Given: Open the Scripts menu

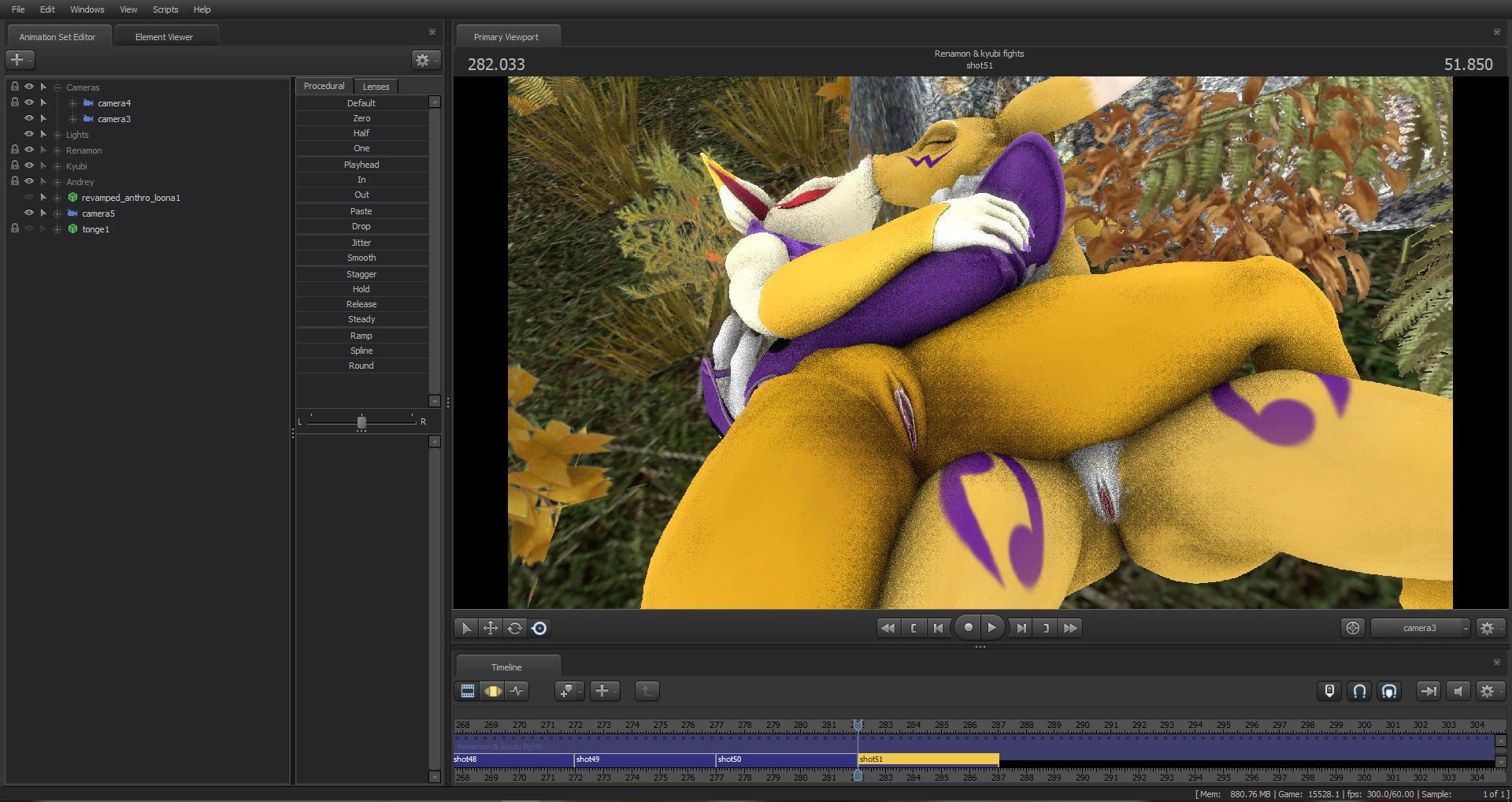Looking at the screenshot, I should point(165,9).
